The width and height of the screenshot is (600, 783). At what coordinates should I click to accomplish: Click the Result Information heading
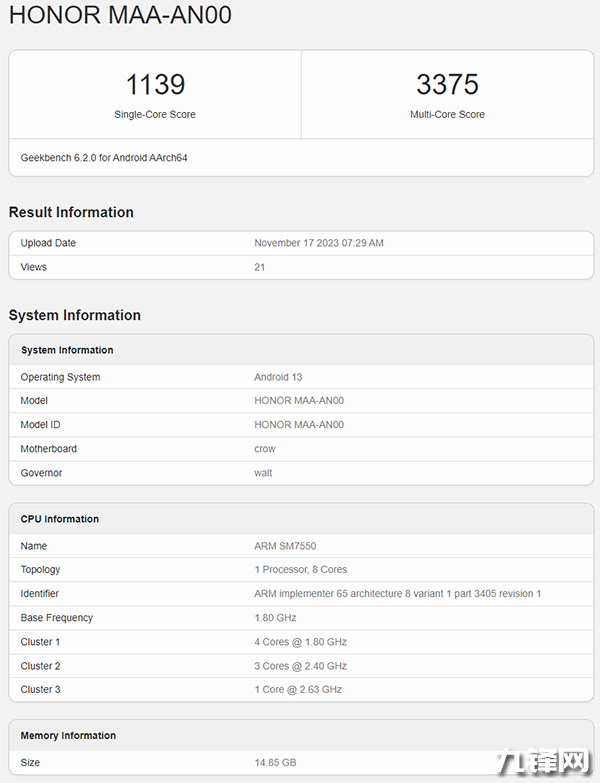[x=71, y=212]
